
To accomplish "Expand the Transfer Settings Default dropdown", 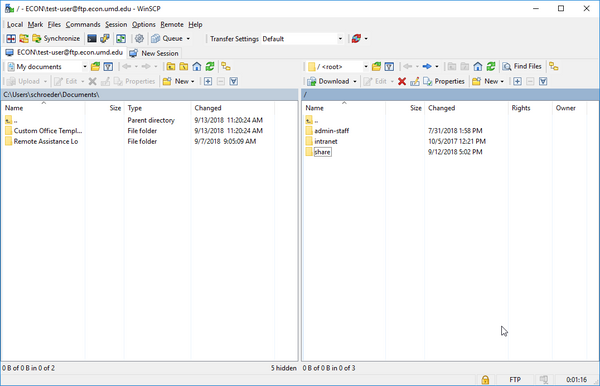I will coord(340,39).
